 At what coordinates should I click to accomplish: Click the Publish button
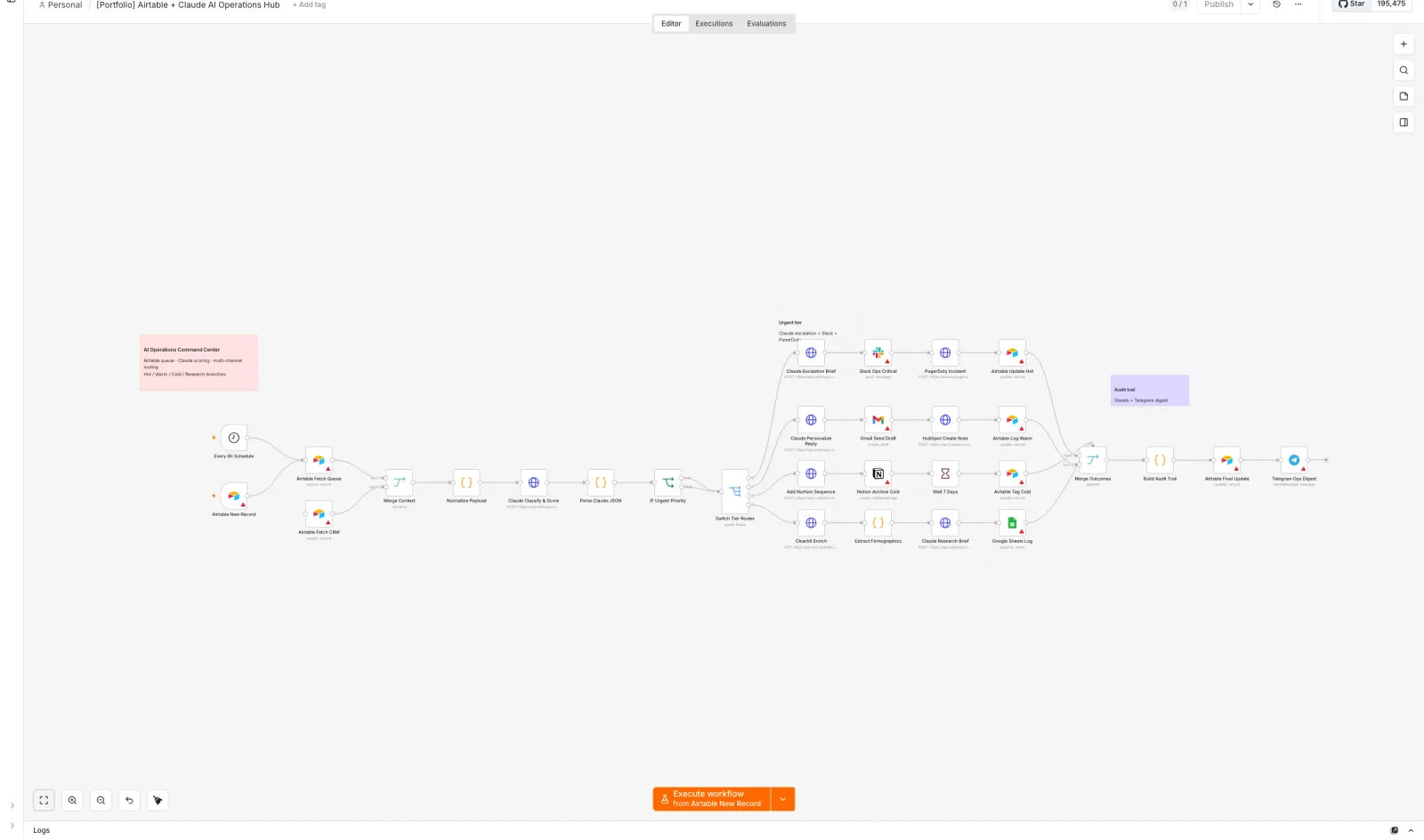[1218, 4]
